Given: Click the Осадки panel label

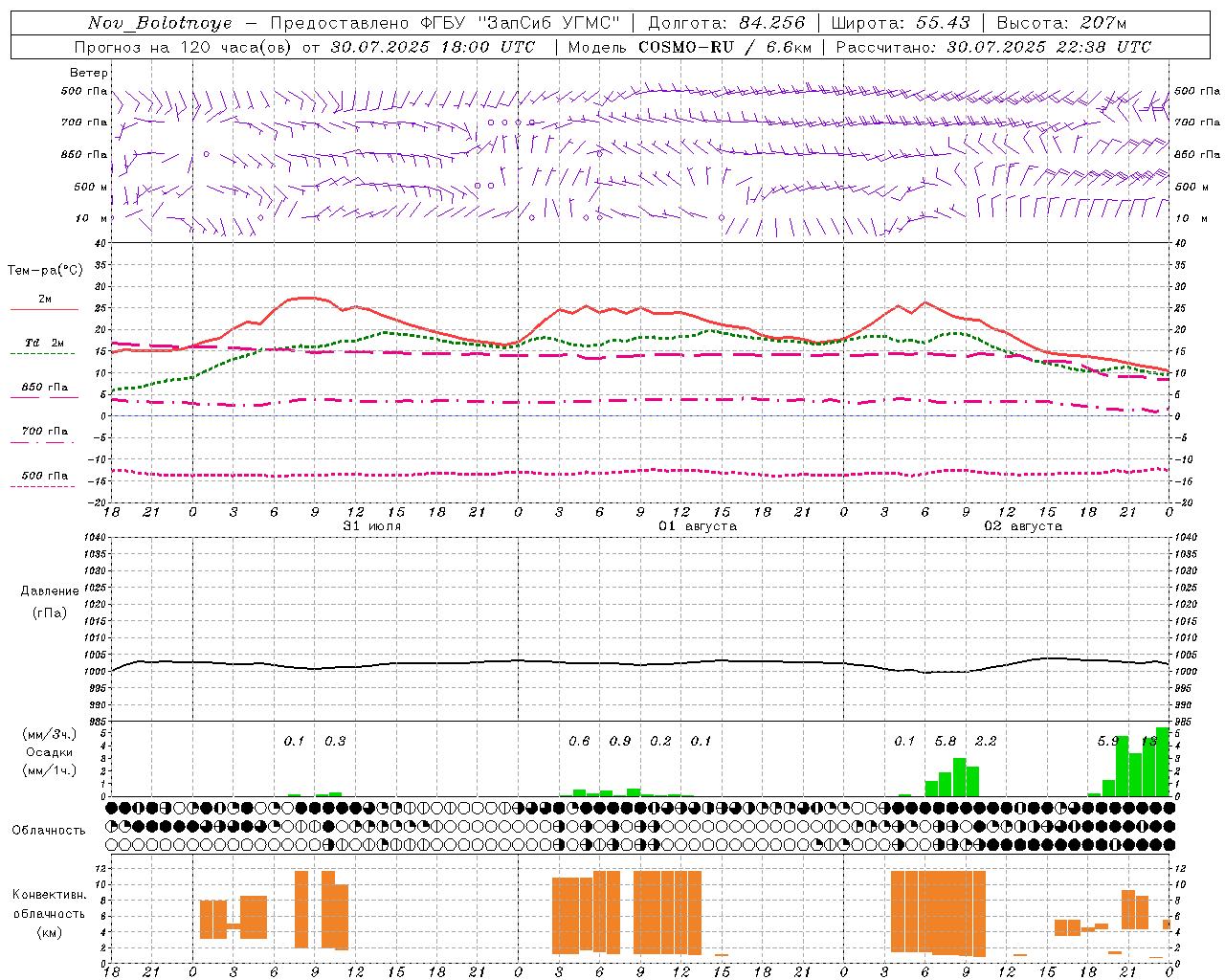Looking at the screenshot, I should point(50,752).
